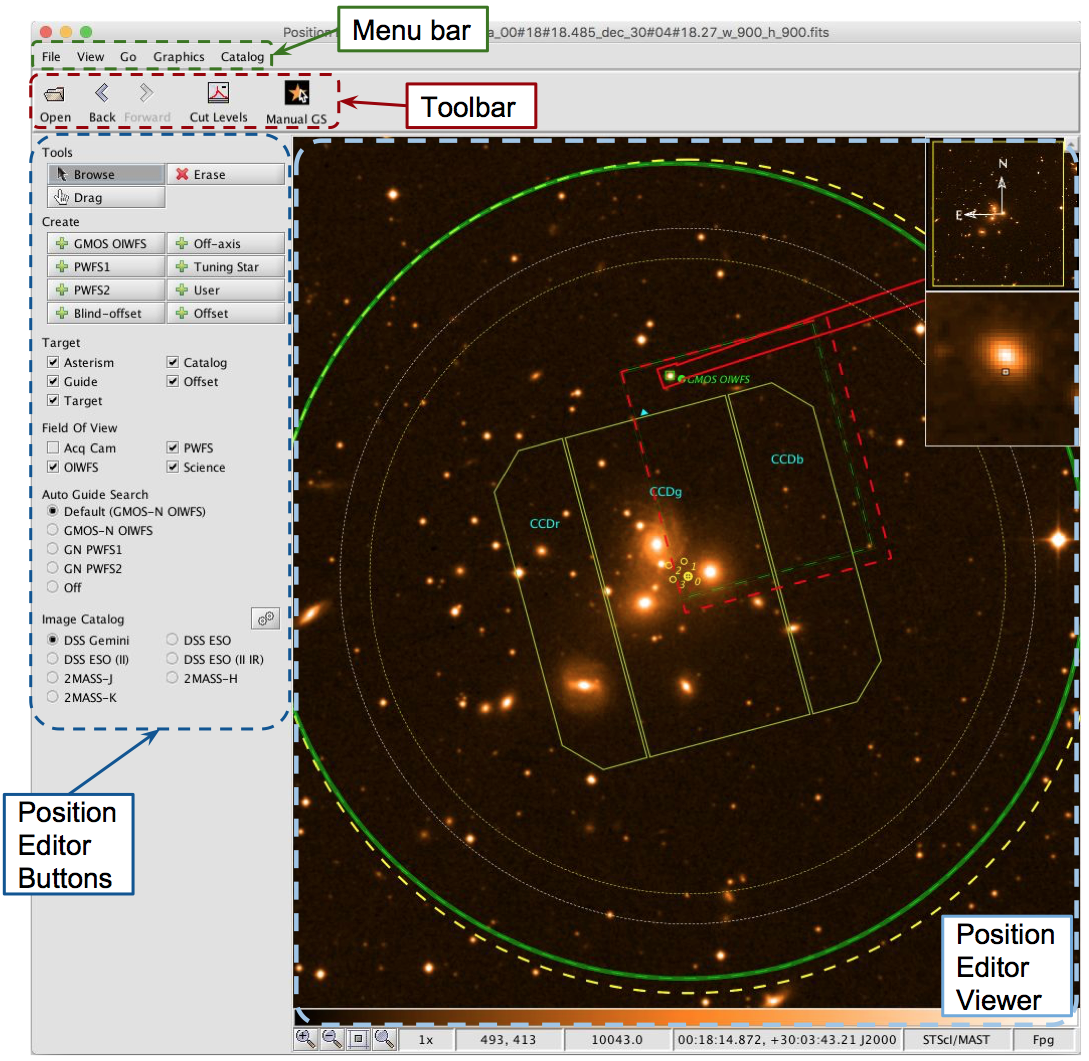This screenshot has height=1061, width=1089.
Task: Select the Drag hand tool
Action: pyautogui.click(x=106, y=197)
